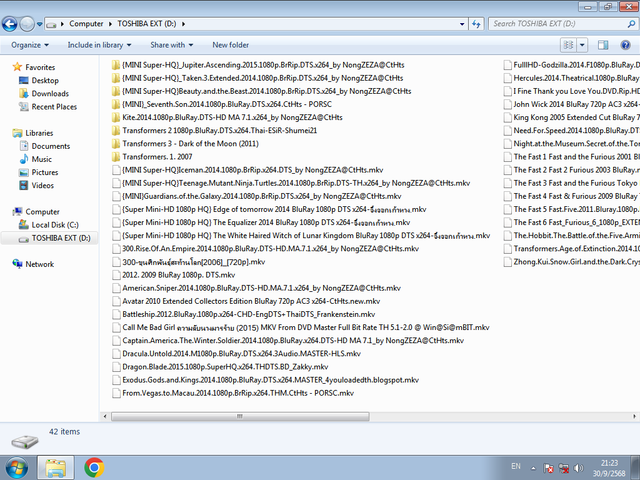Select Seventh.Son.2014 folder icon
Screen dimensions: 640x480
click(116, 104)
